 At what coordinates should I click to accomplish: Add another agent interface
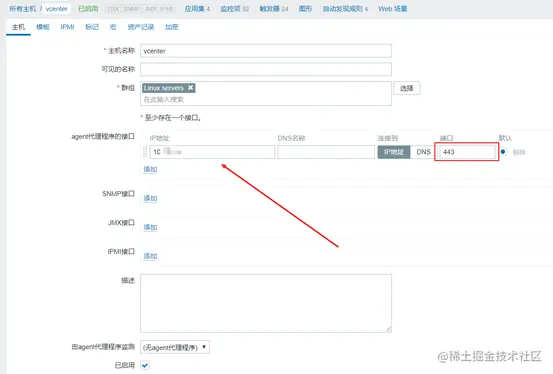point(150,169)
